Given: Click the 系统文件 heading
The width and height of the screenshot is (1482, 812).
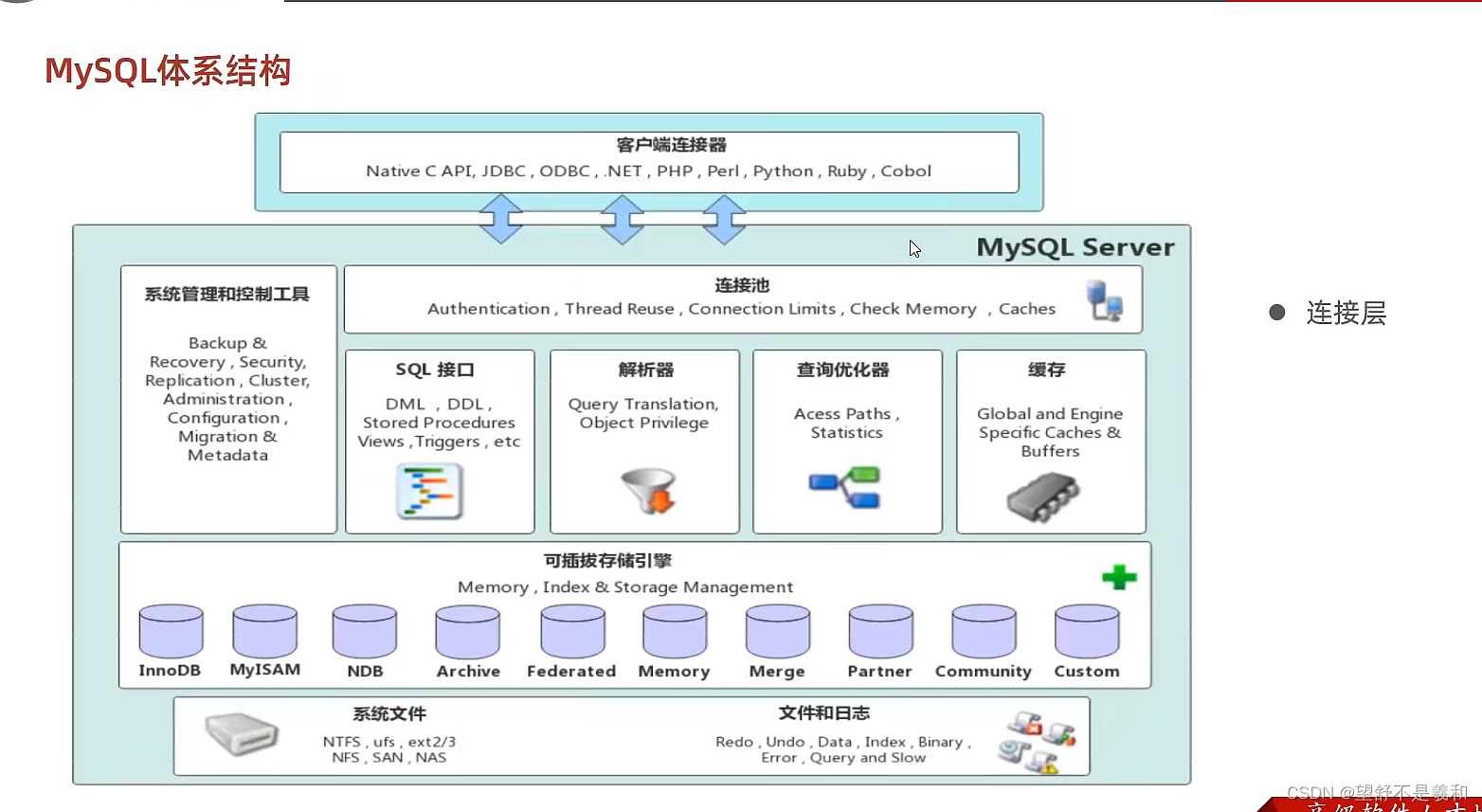Looking at the screenshot, I should [389, 714].
